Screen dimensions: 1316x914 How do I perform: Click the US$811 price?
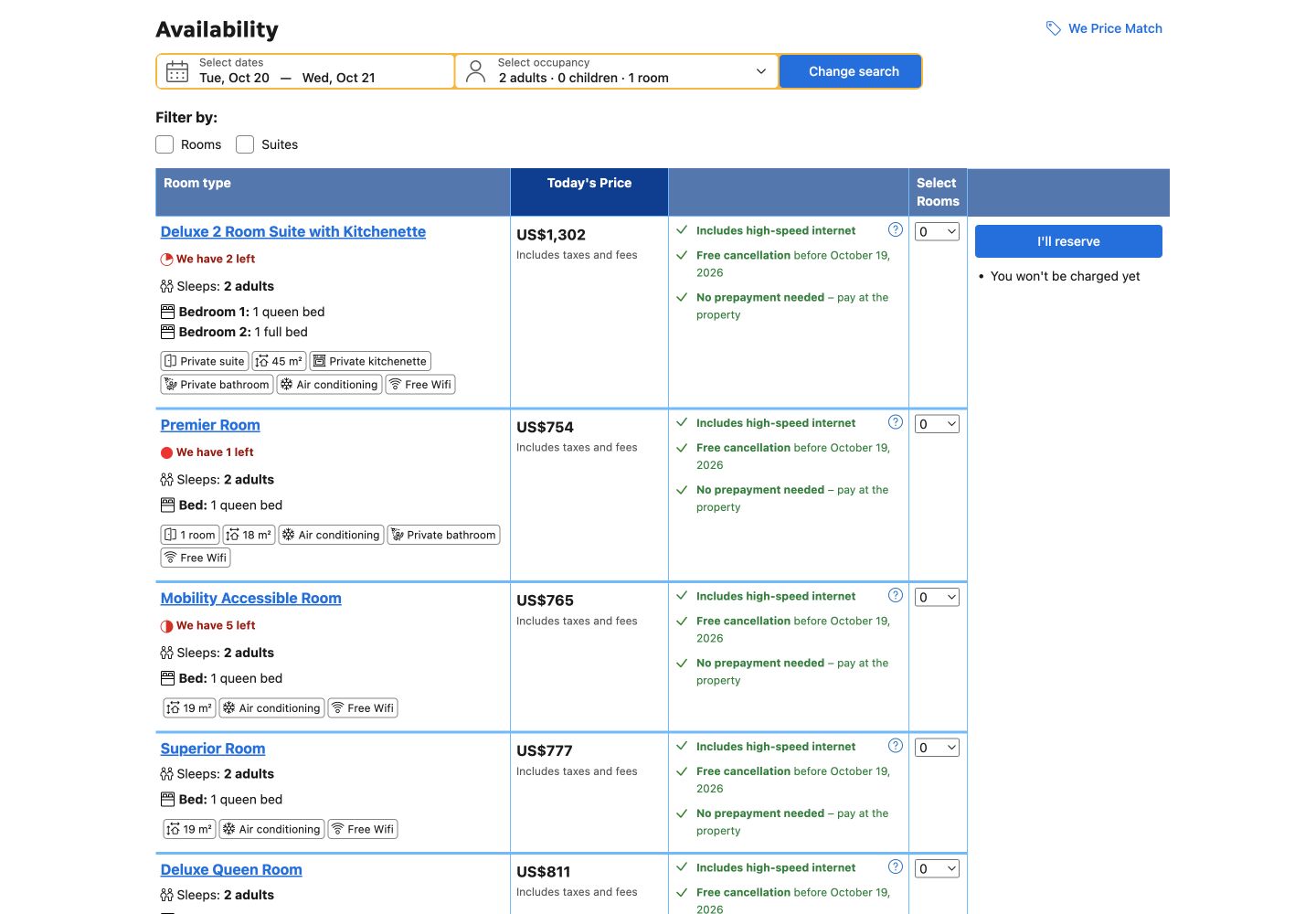[x=543, y=872]
